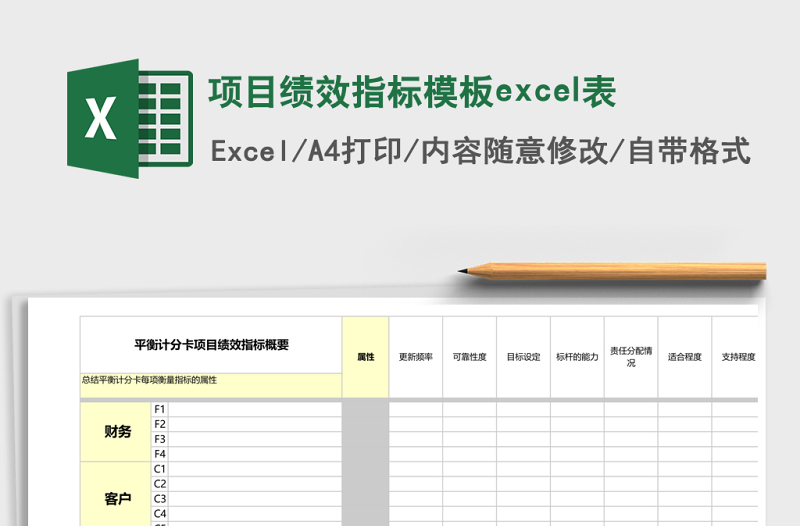Viewport: 800px width, 526px height.
Task: Click the 客户 category cell
Action: 116,498
